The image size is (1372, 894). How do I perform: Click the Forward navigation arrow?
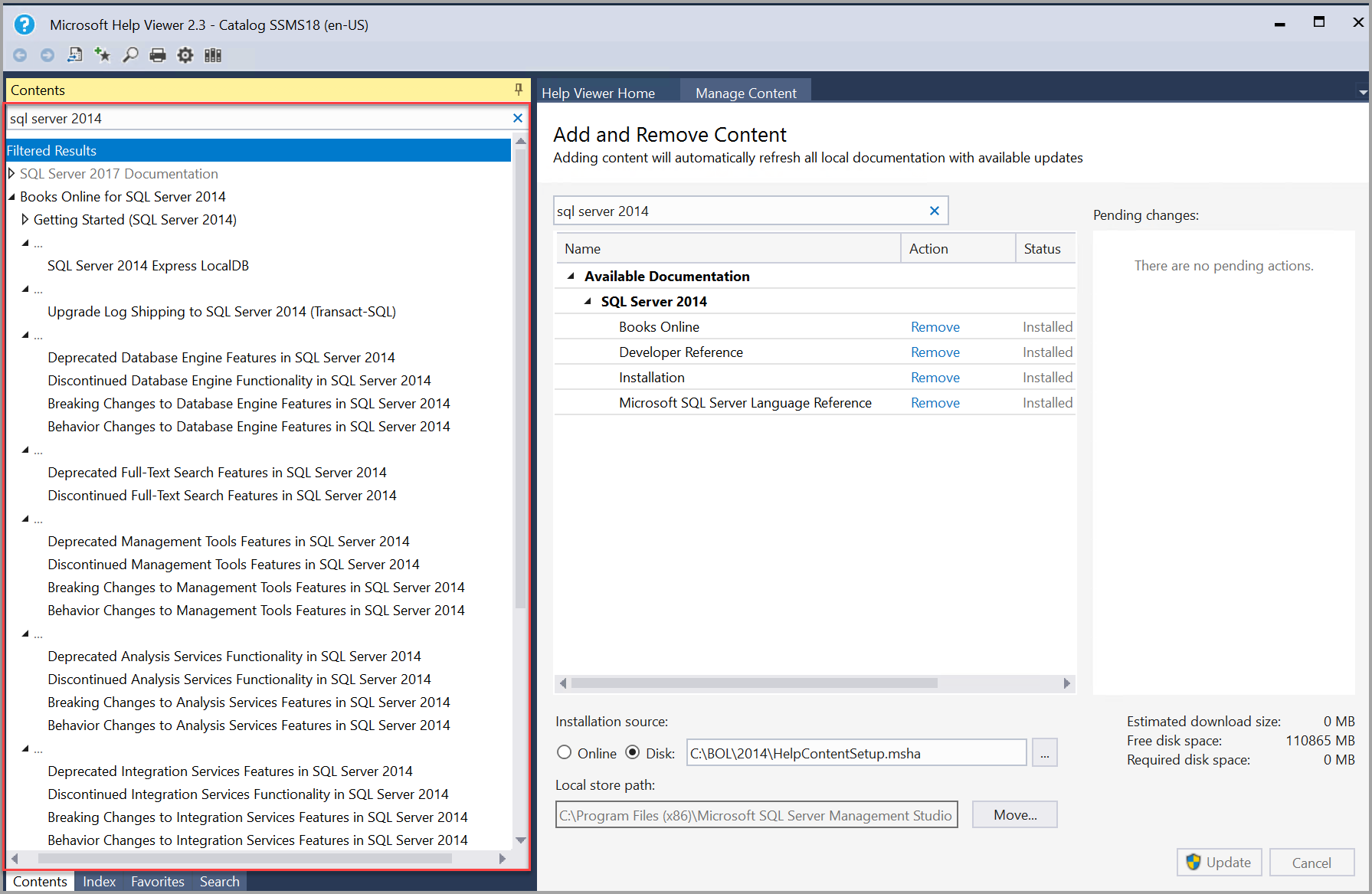click(x=47, y=54)
